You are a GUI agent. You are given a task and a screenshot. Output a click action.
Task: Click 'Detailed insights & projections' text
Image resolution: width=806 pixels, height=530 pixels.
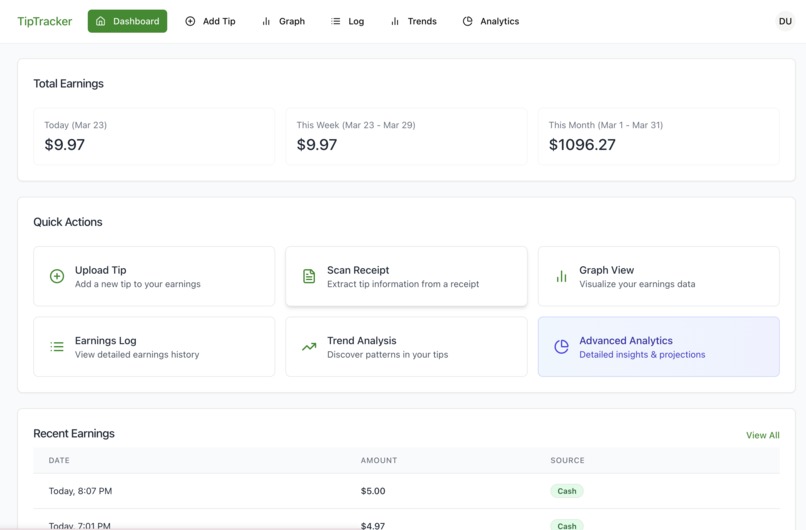(642, 355)
